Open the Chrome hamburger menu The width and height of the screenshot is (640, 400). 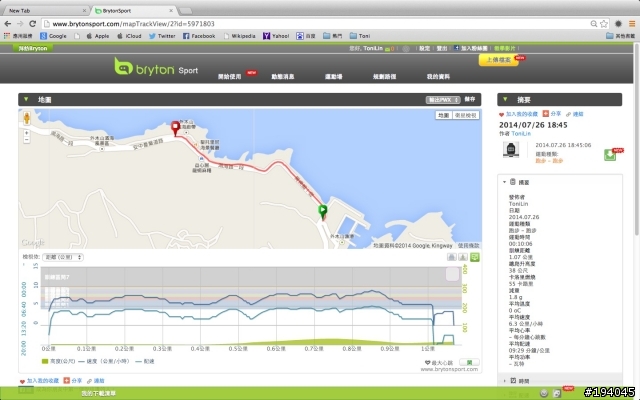(x=632, y=24)
